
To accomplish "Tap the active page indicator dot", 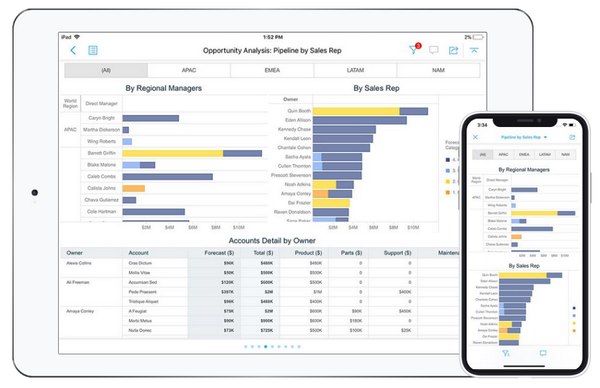I will (266, 346).
